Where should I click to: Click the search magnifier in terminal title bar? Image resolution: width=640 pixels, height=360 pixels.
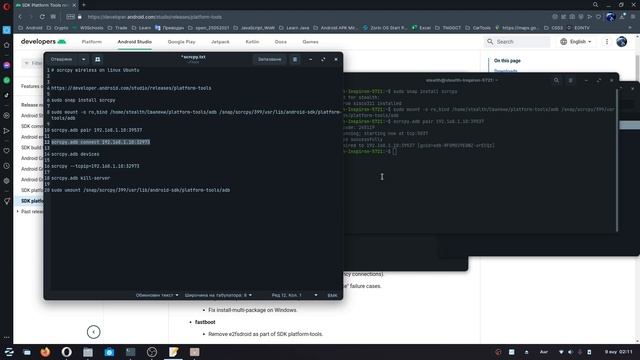[x=556, y=80]
